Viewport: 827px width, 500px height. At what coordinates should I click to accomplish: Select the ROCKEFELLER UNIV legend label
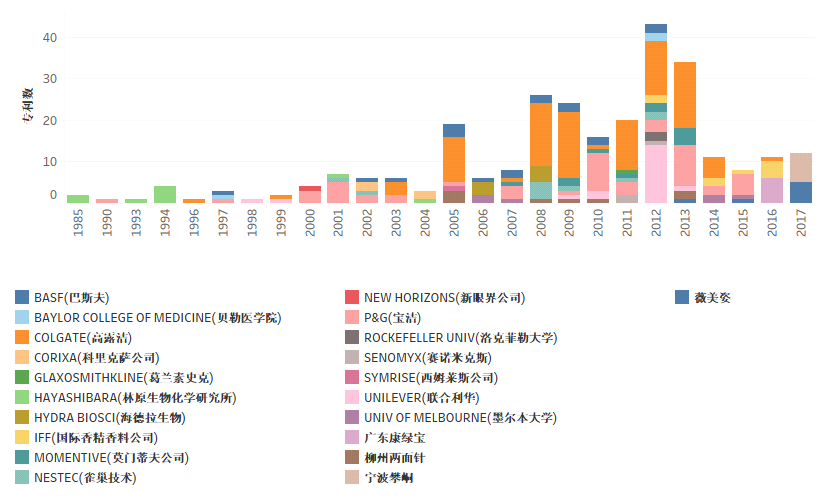(x=460, y=337)
